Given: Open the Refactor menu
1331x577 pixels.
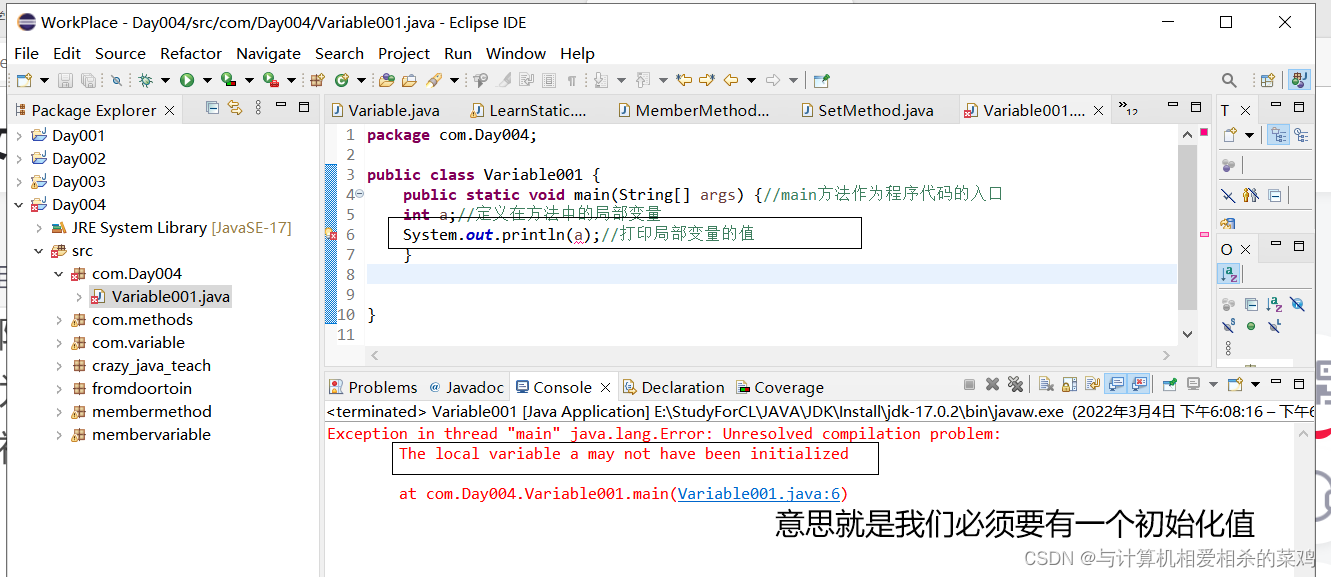Looking at the screenshot, I should 190,53.
